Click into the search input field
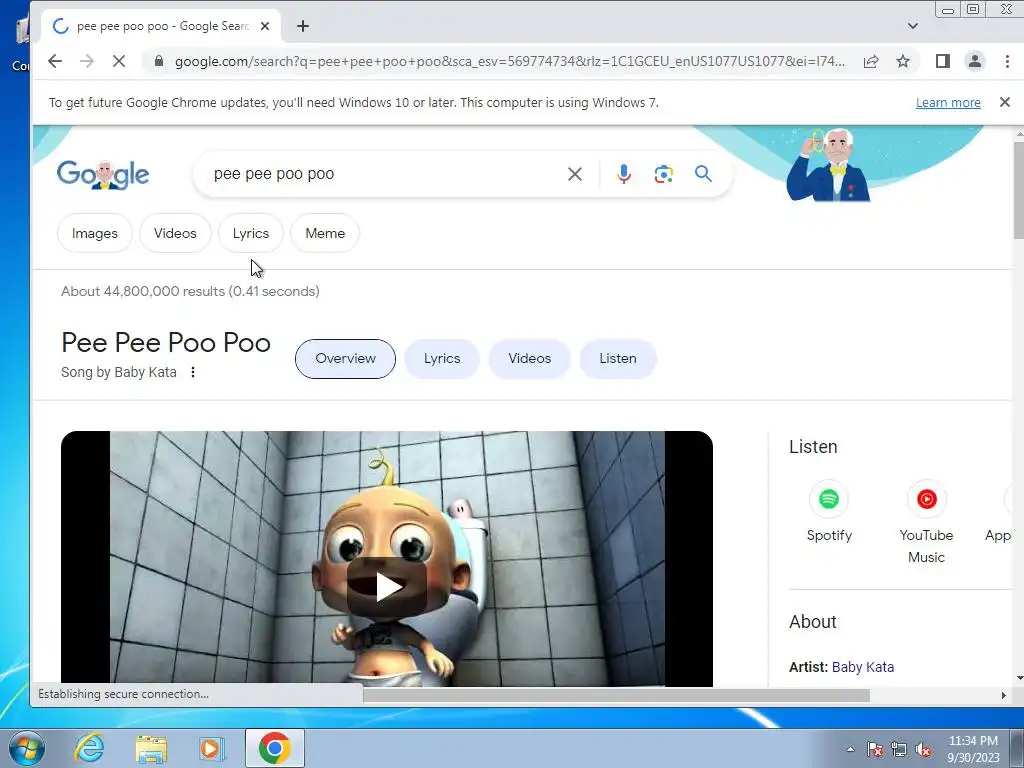Screen dimensions: 1024x768 (385, 174)
